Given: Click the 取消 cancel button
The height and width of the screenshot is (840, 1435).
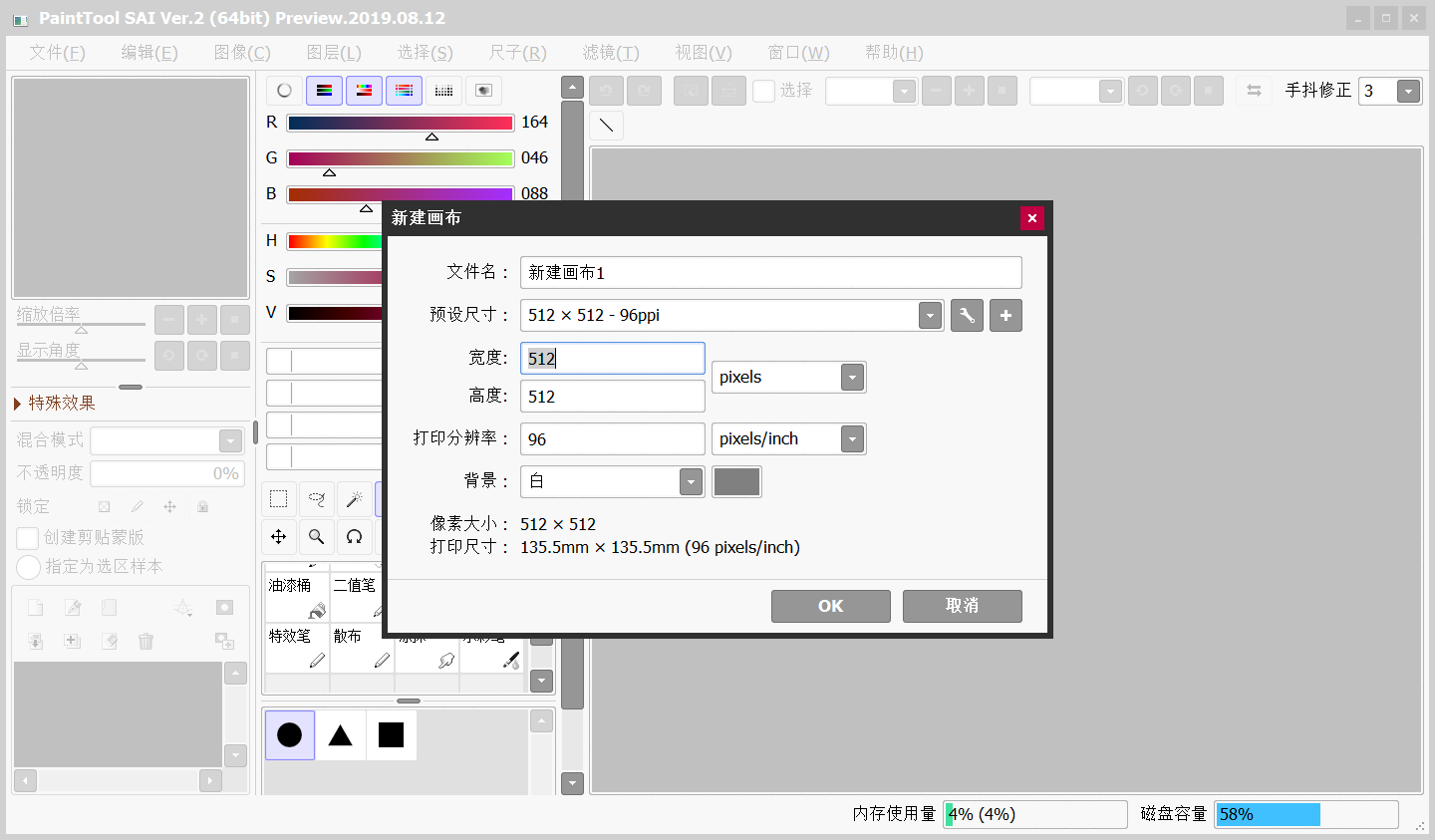Looking at the screenshot, I should [963, 606].
